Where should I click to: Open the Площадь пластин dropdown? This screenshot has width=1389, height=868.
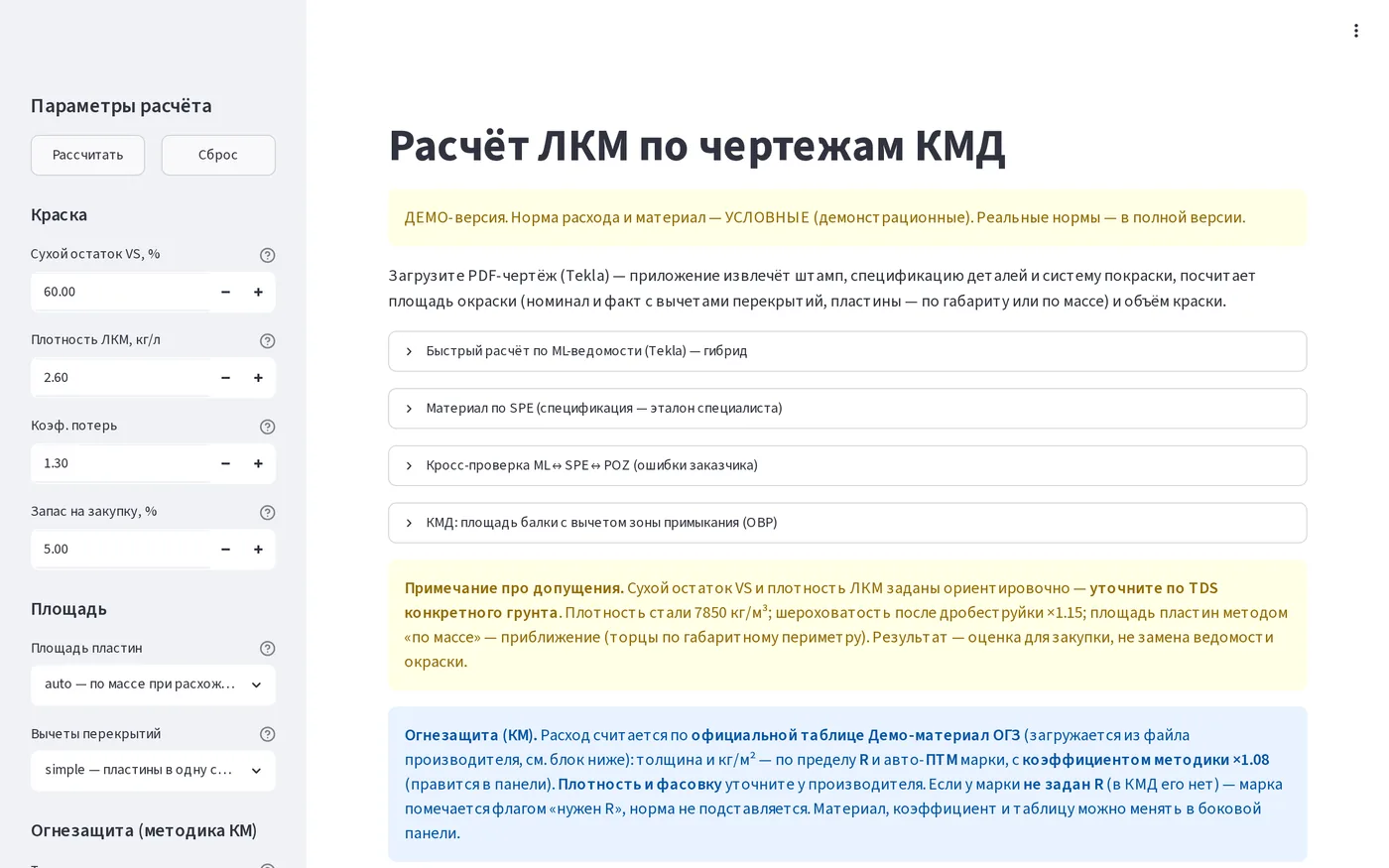[153, 684]
